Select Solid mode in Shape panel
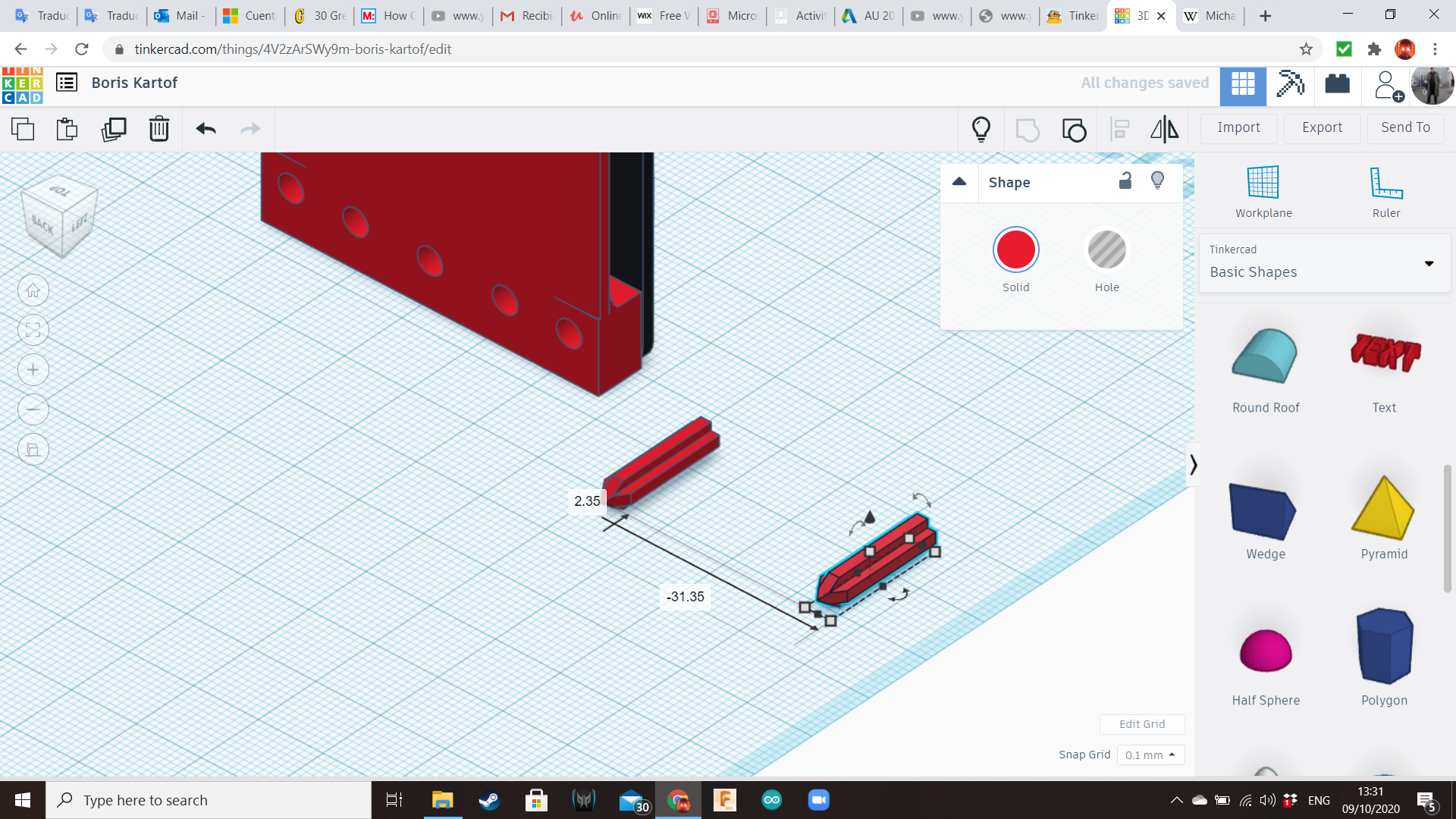 point(1015,249)
